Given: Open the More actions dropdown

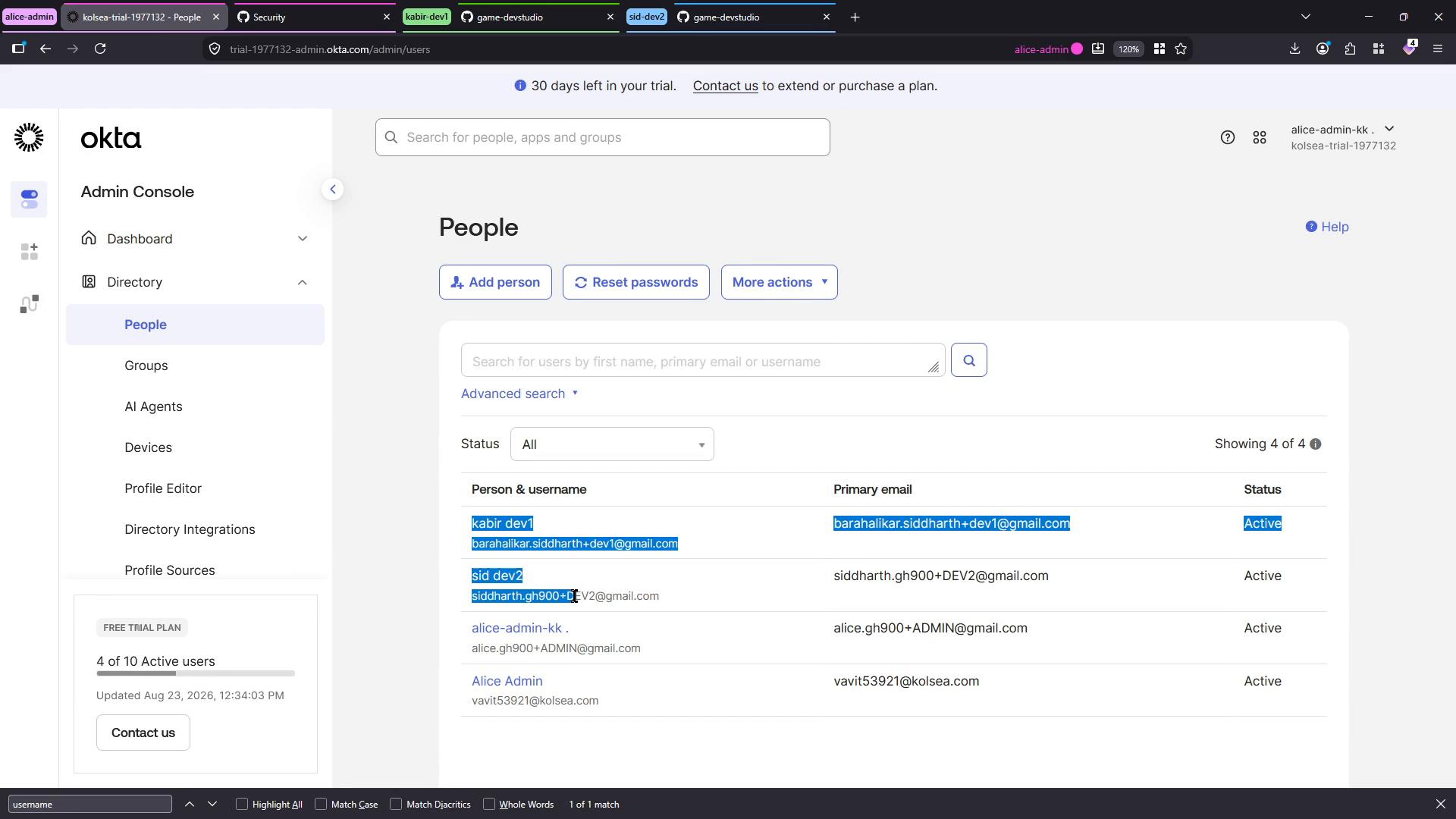Looking at the screenshot, I should (779, 282).
